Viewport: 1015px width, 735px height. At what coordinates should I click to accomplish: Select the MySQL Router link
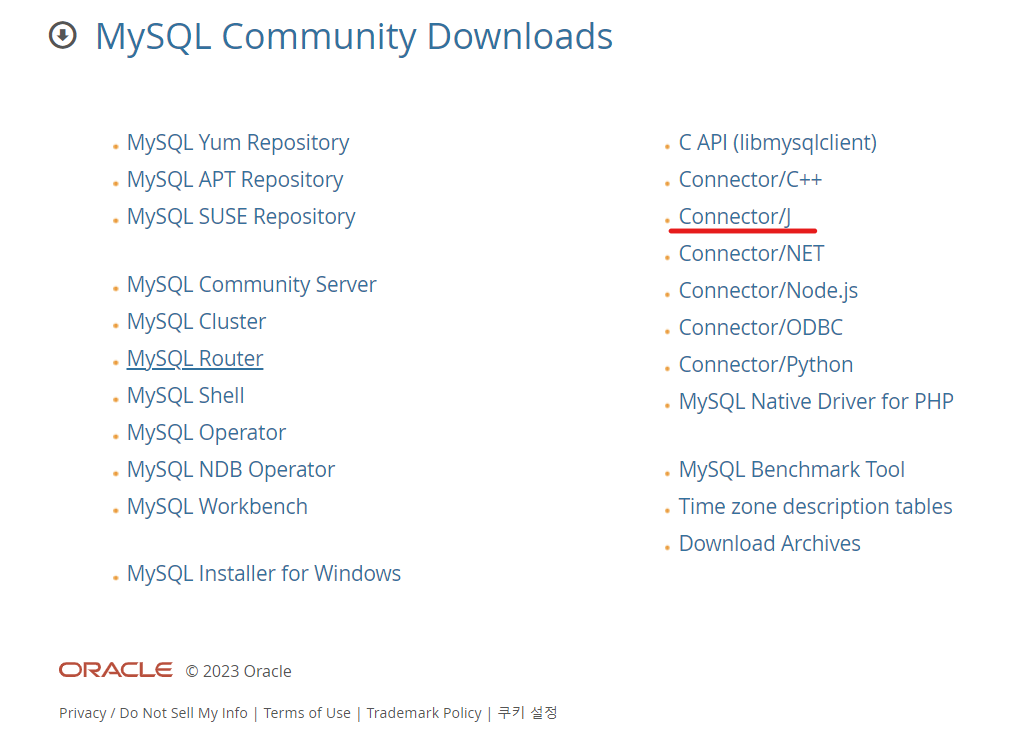(x=195, y=358)
